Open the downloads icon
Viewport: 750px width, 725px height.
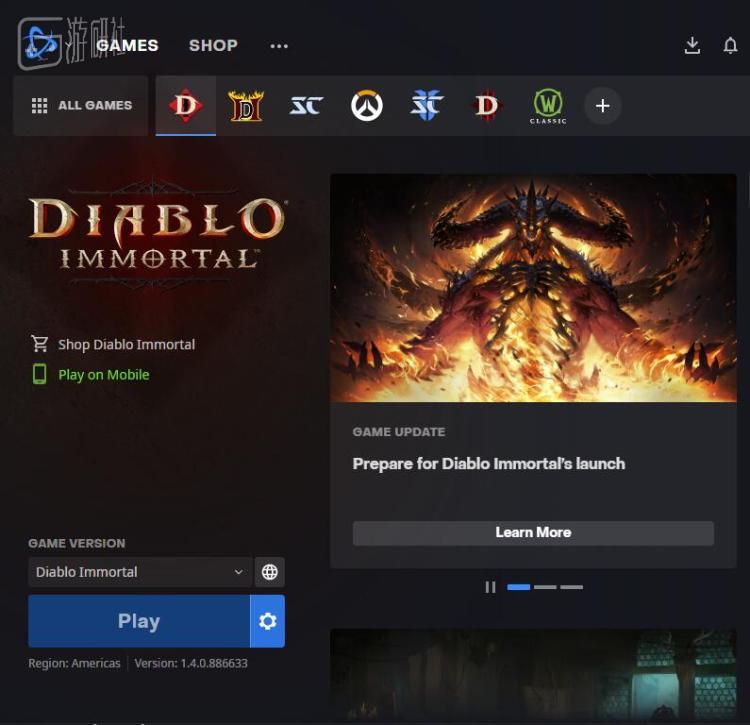pos(692,45)
